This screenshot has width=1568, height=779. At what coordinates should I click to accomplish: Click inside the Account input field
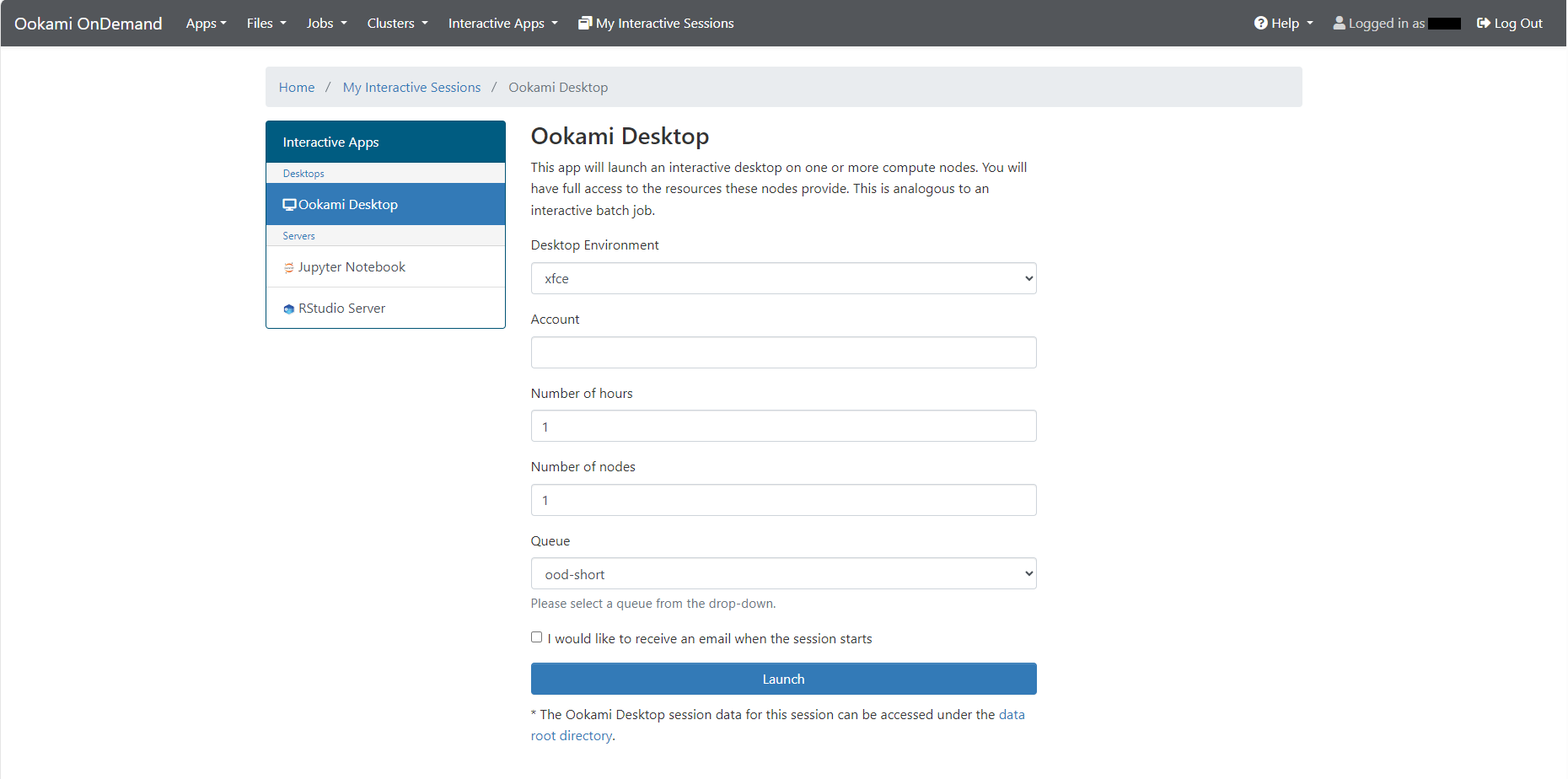pyautogui.click(x=782, y=352)
